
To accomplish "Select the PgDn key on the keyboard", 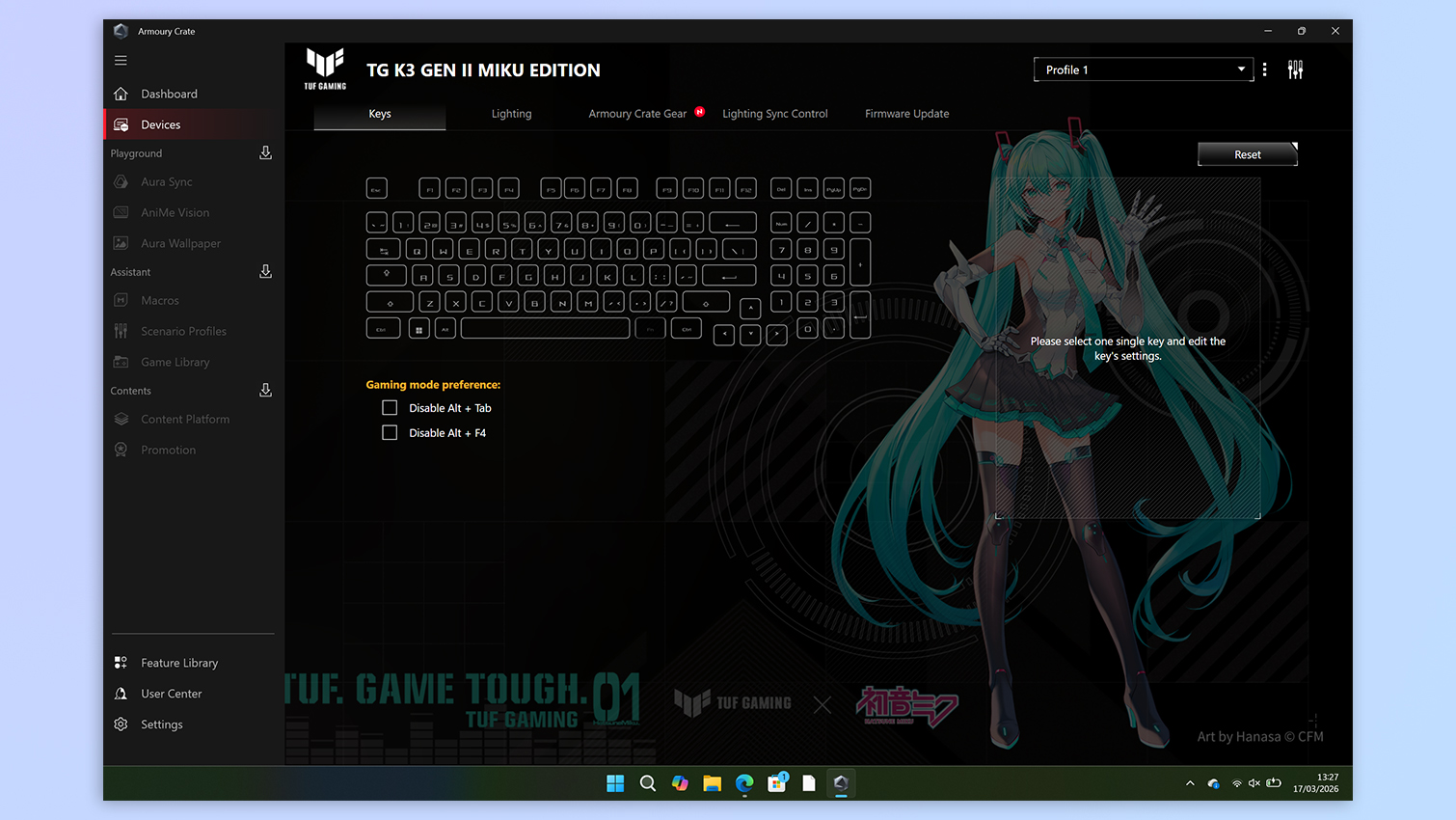I will click(x=860, y=188).
